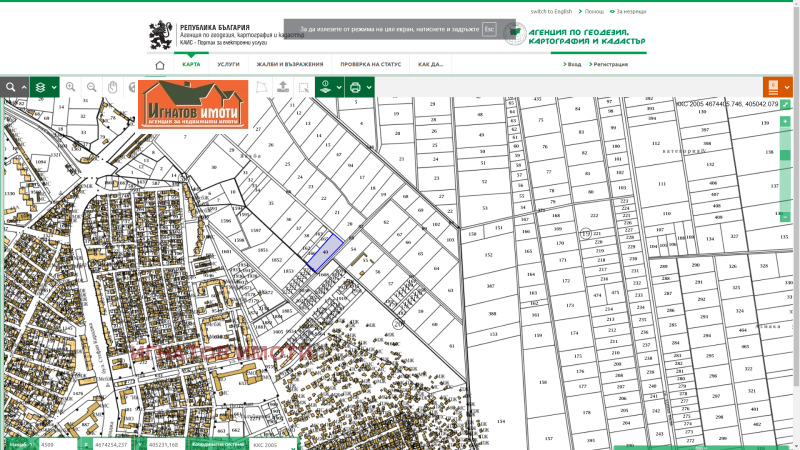
Task: Go to the home page icon
Action: (x=159, y=64)
